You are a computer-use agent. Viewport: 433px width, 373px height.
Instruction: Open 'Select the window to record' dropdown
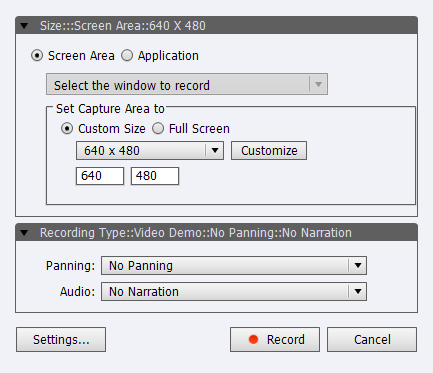tap(187, 84)
